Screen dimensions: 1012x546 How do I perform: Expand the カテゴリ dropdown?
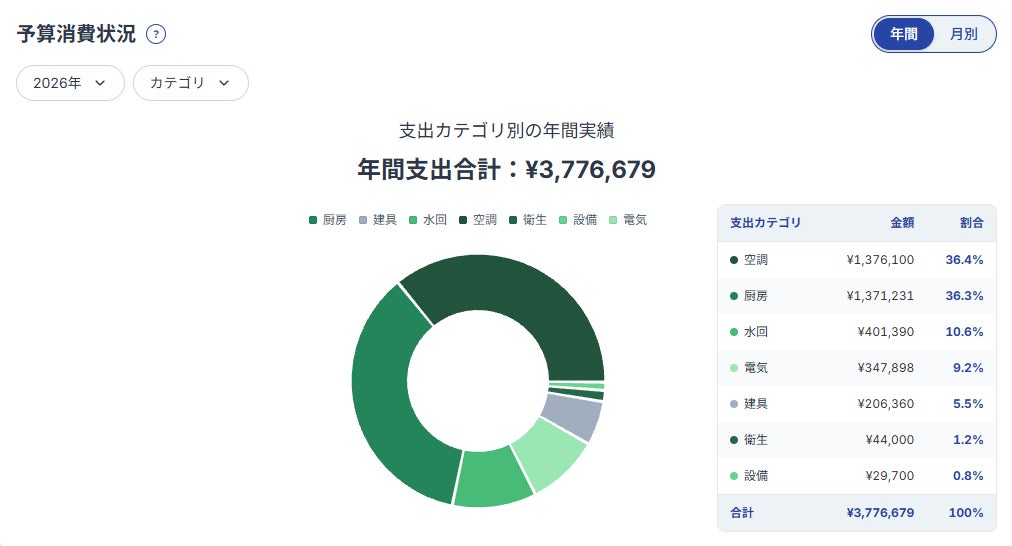[x=190, y=83]
